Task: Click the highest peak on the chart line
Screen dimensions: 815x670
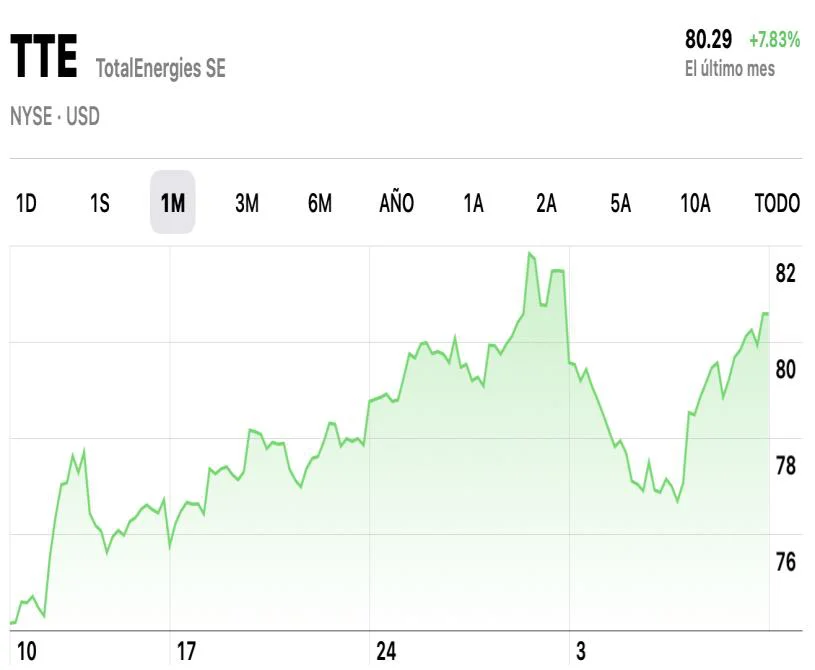Action: tap(530, 254)
